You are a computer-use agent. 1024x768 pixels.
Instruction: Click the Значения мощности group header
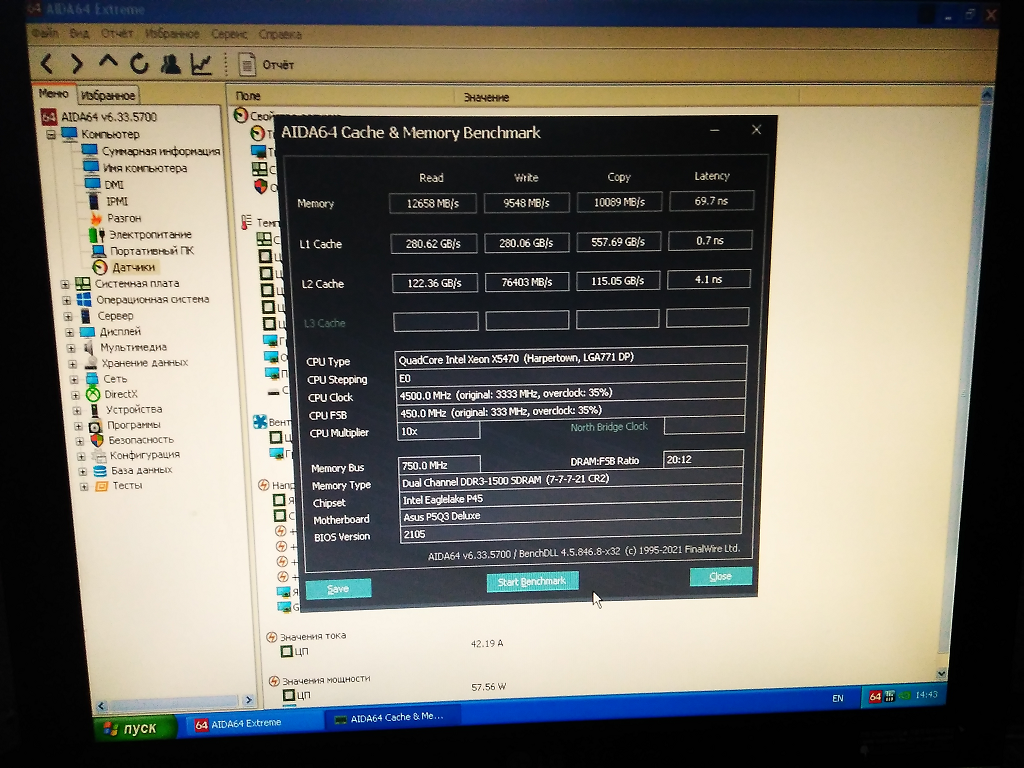326,680
